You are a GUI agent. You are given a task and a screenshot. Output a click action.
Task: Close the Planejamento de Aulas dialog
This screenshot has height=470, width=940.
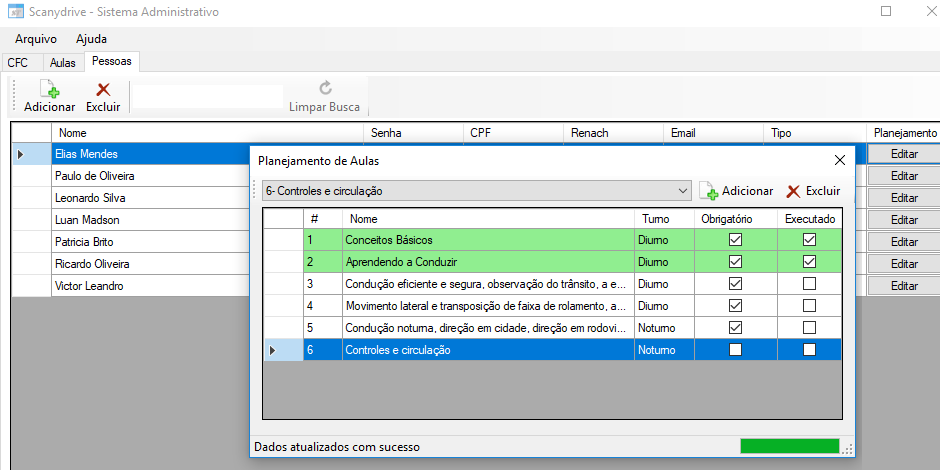click(x=839, y=160)
